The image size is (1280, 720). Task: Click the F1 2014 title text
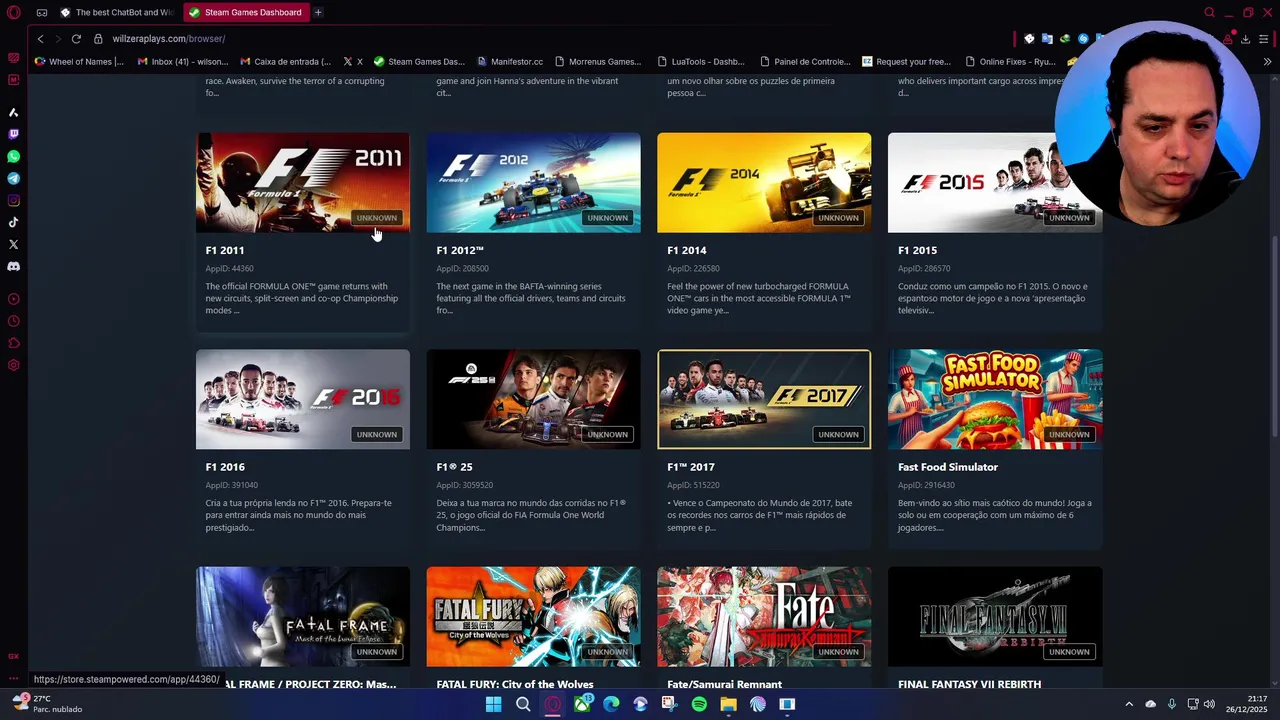[x=687, y=250]
